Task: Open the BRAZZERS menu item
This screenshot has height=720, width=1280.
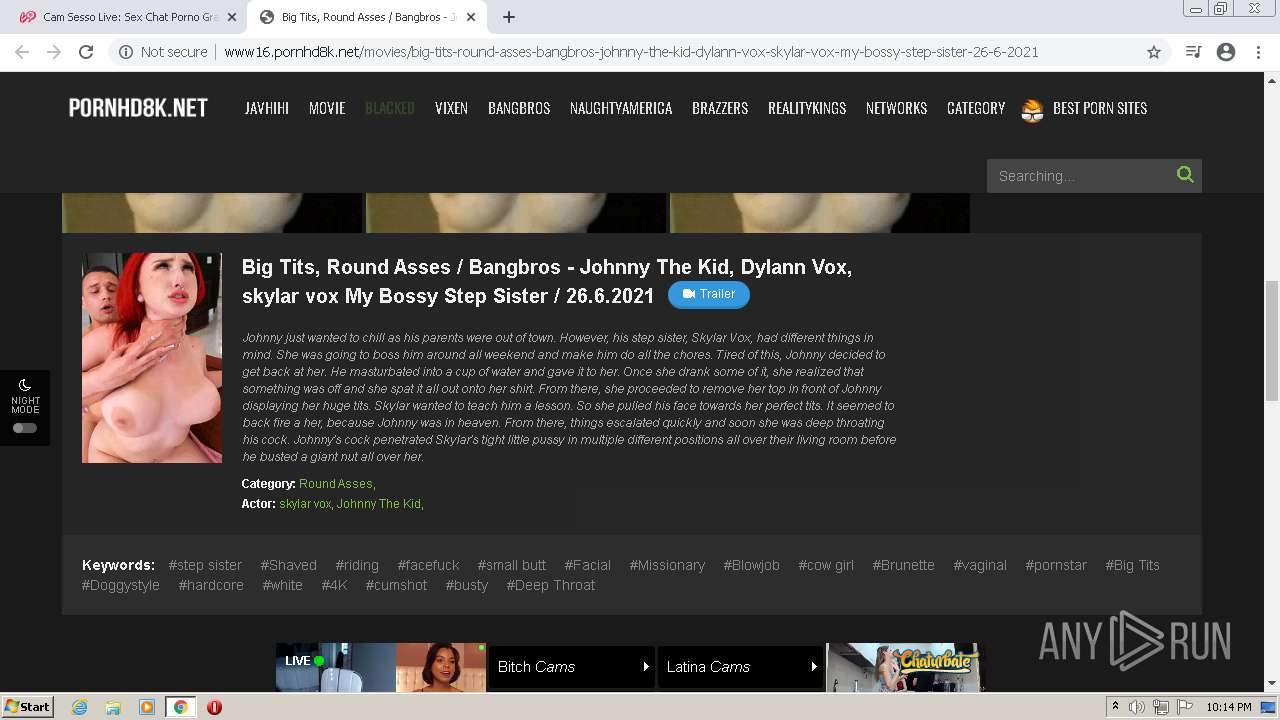Action: tap(720, 108)
